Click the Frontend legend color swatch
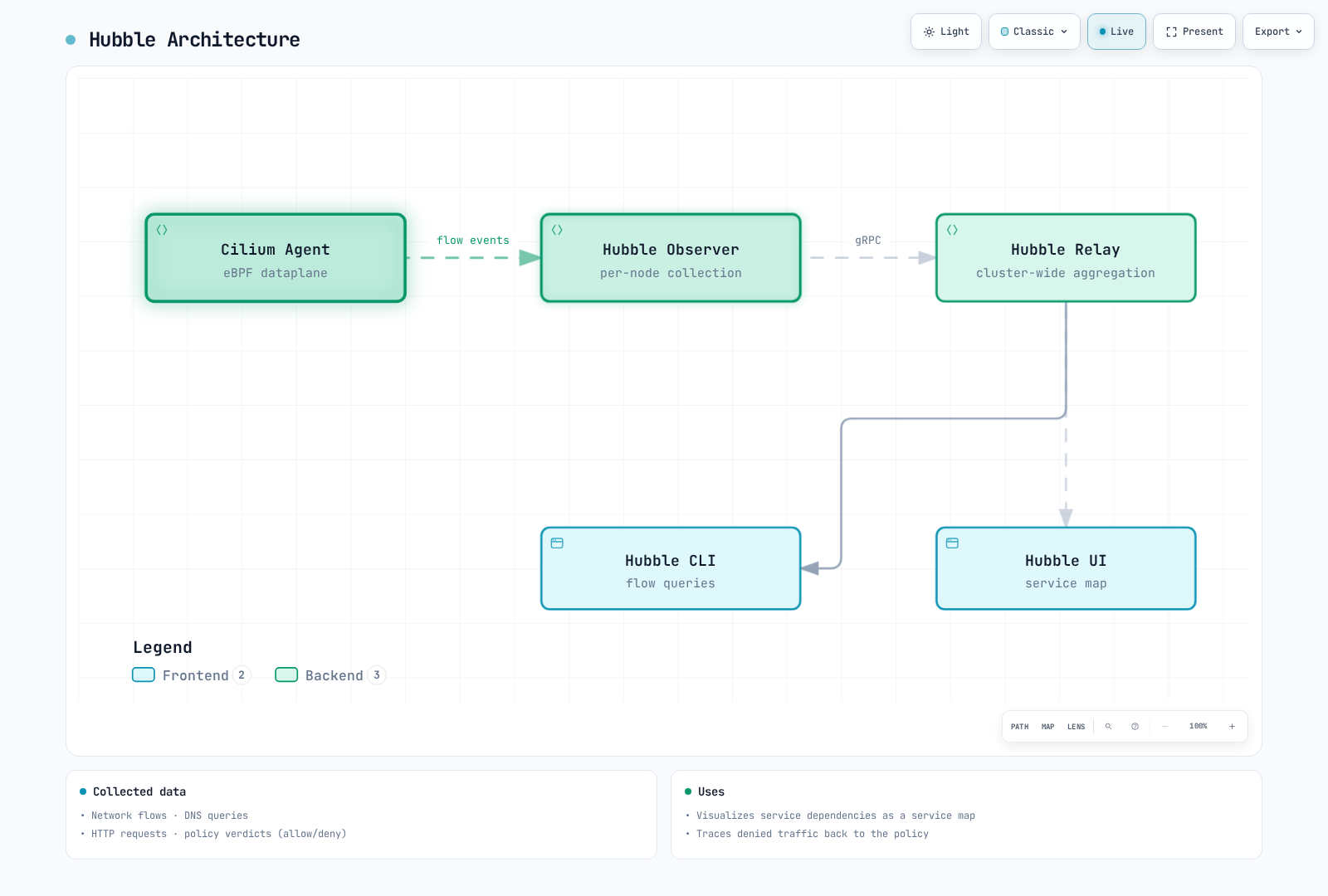 (x=144, y=674)
